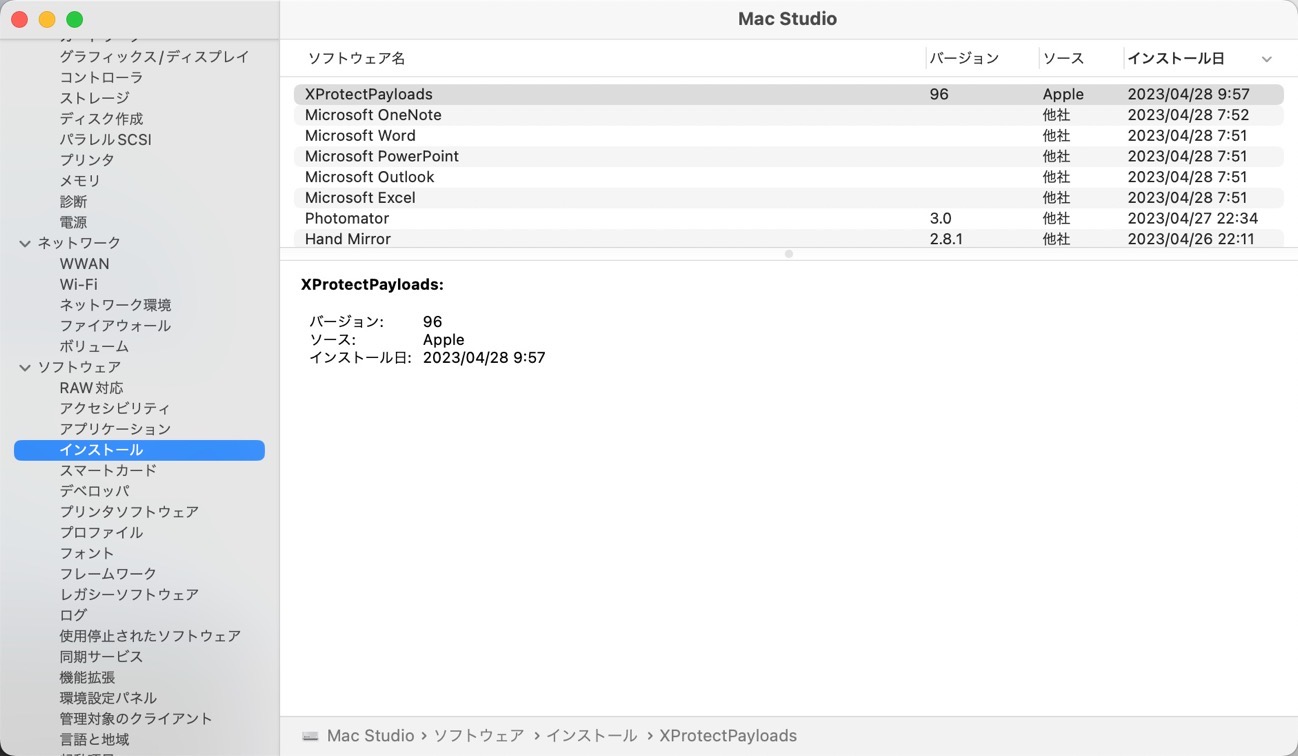Select Microsoft Excel row
Screen dimensions: 1298x756
(788, 198)
